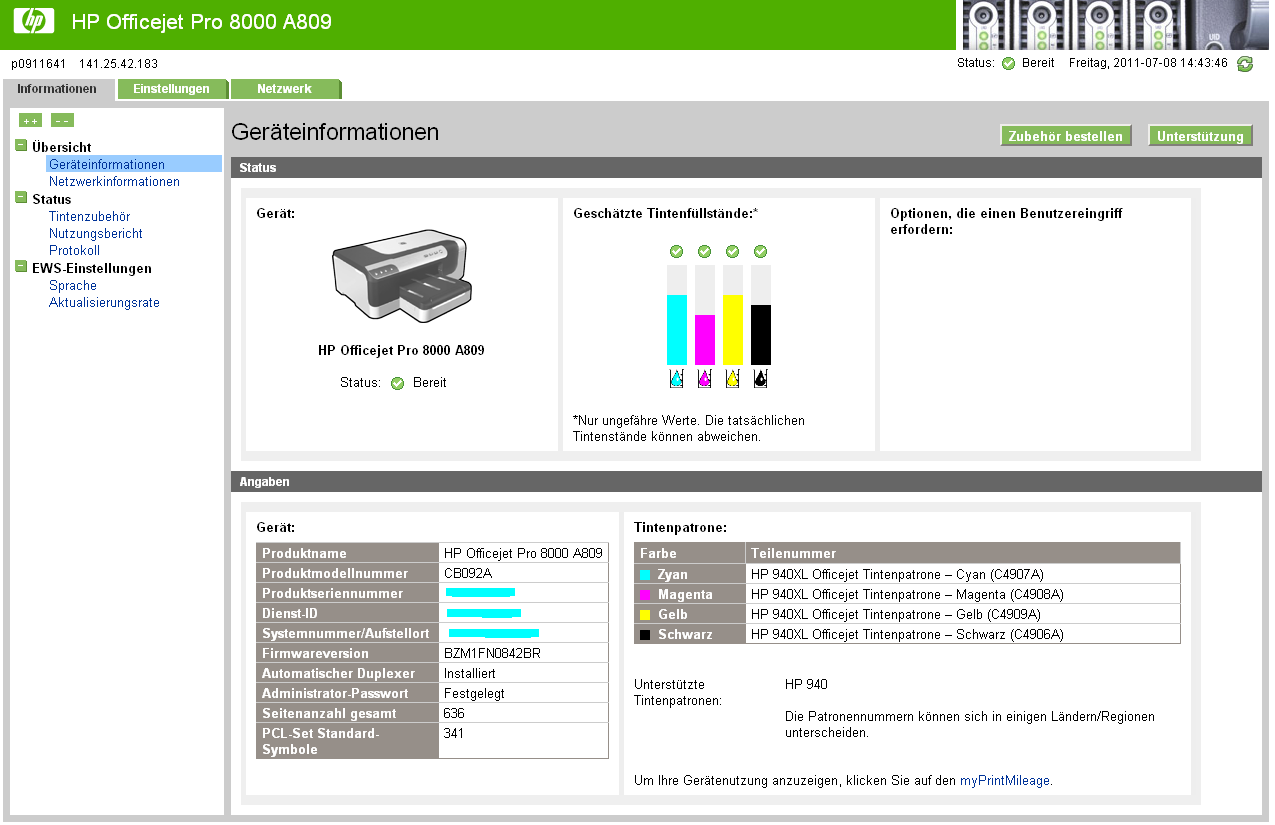
Task: Click the black ink drop icon
Action: click(x=761, y=378)
